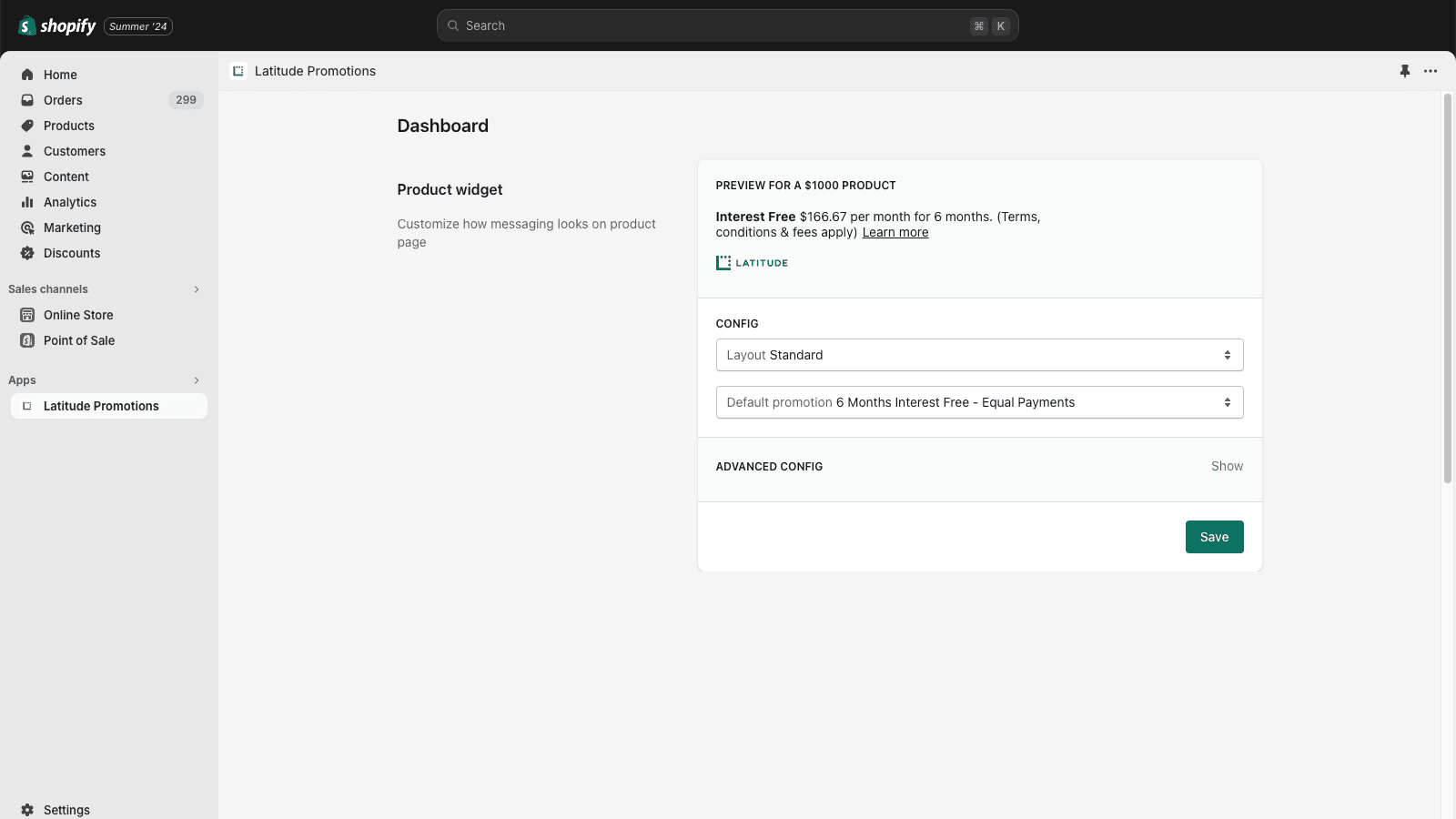1456x819 pixels.
Task: Open the Home section
Action: (x=60, y=75)
